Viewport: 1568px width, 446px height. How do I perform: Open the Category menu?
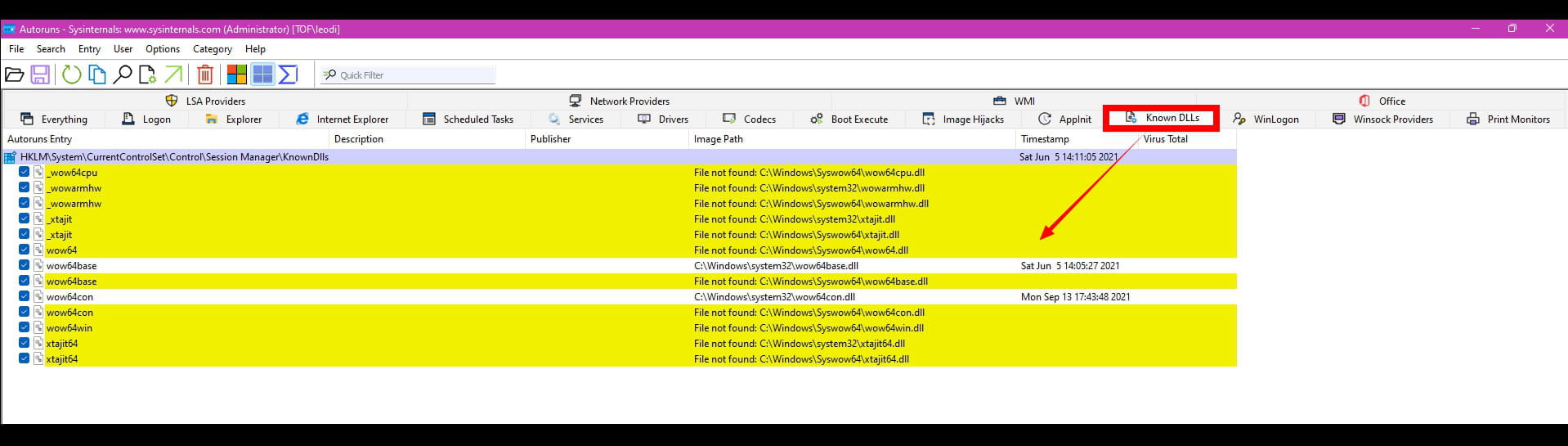coord(213,49)
